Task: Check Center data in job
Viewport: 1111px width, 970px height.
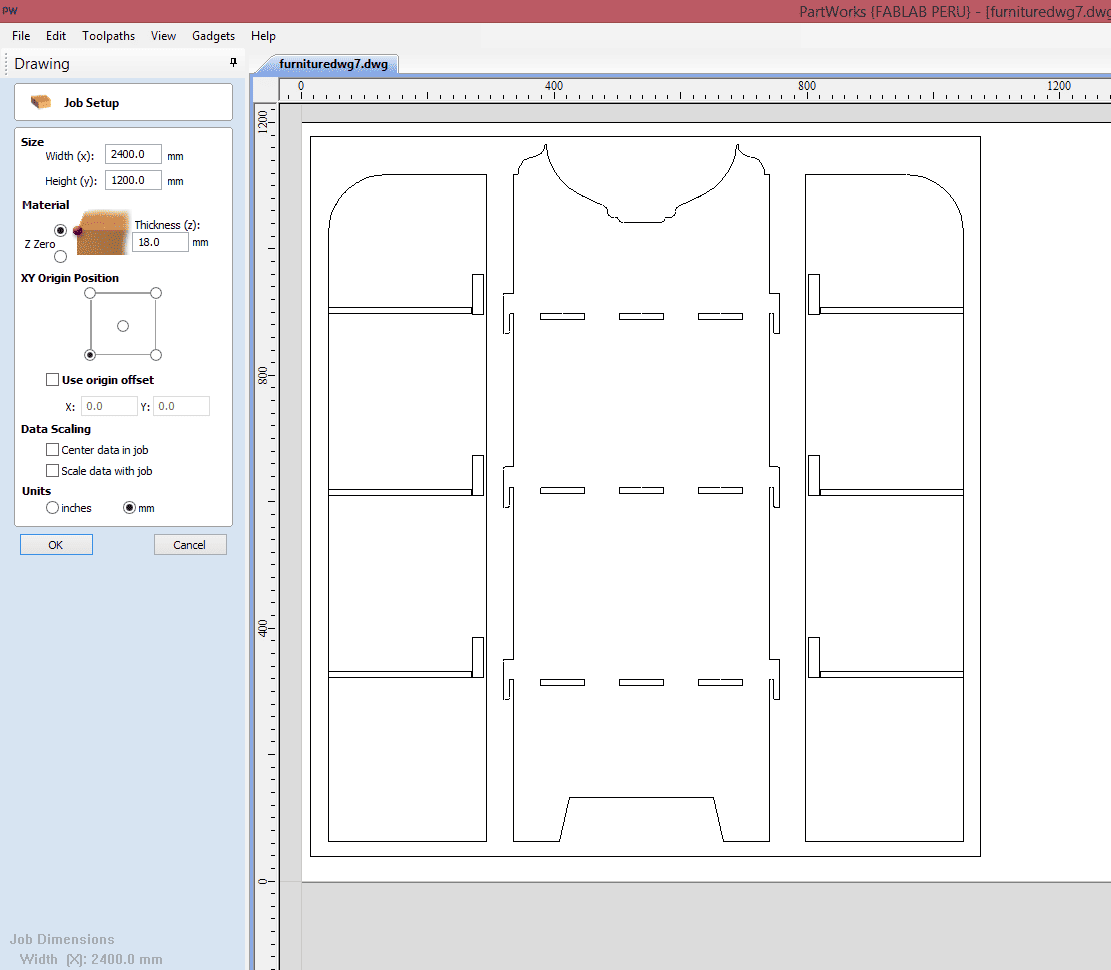Action: click(52, 449)
